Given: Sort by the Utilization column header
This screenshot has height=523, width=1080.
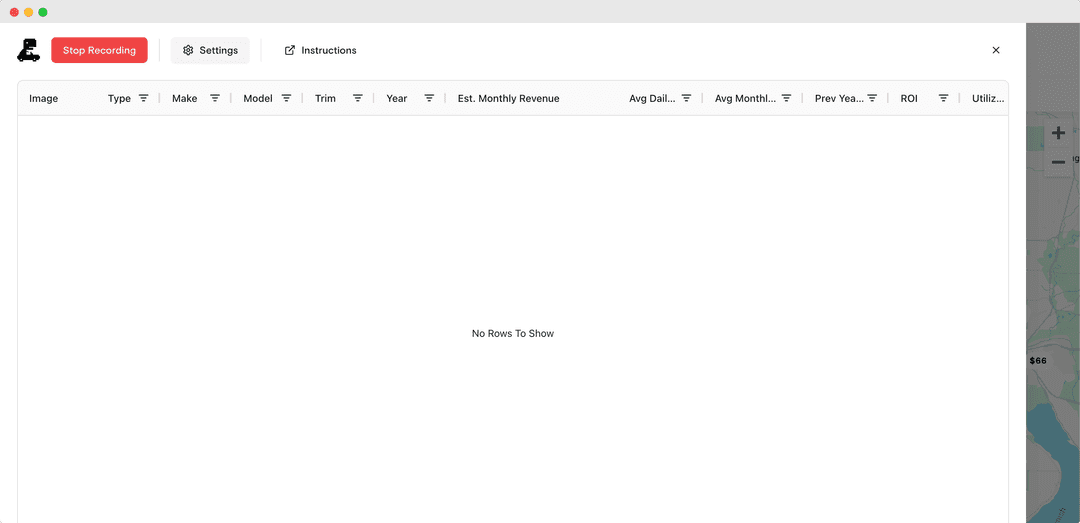Looking at the screenshot, I should (x=988, y=98).
